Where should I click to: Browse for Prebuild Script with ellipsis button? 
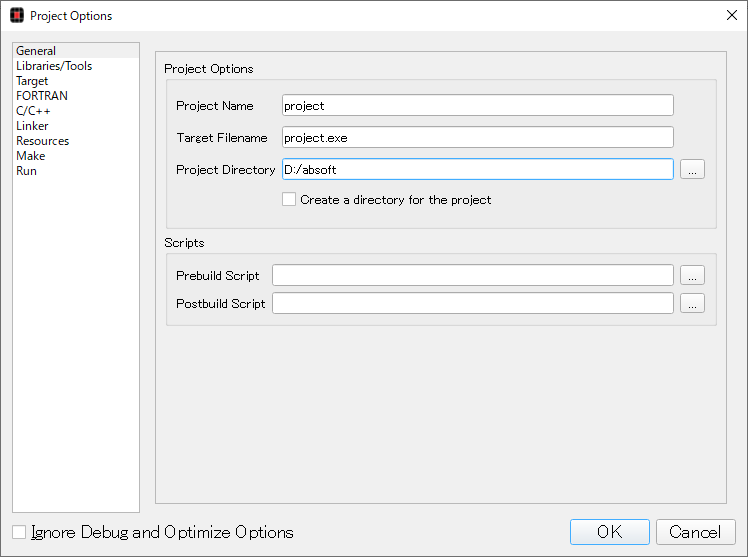pos(692,275)
